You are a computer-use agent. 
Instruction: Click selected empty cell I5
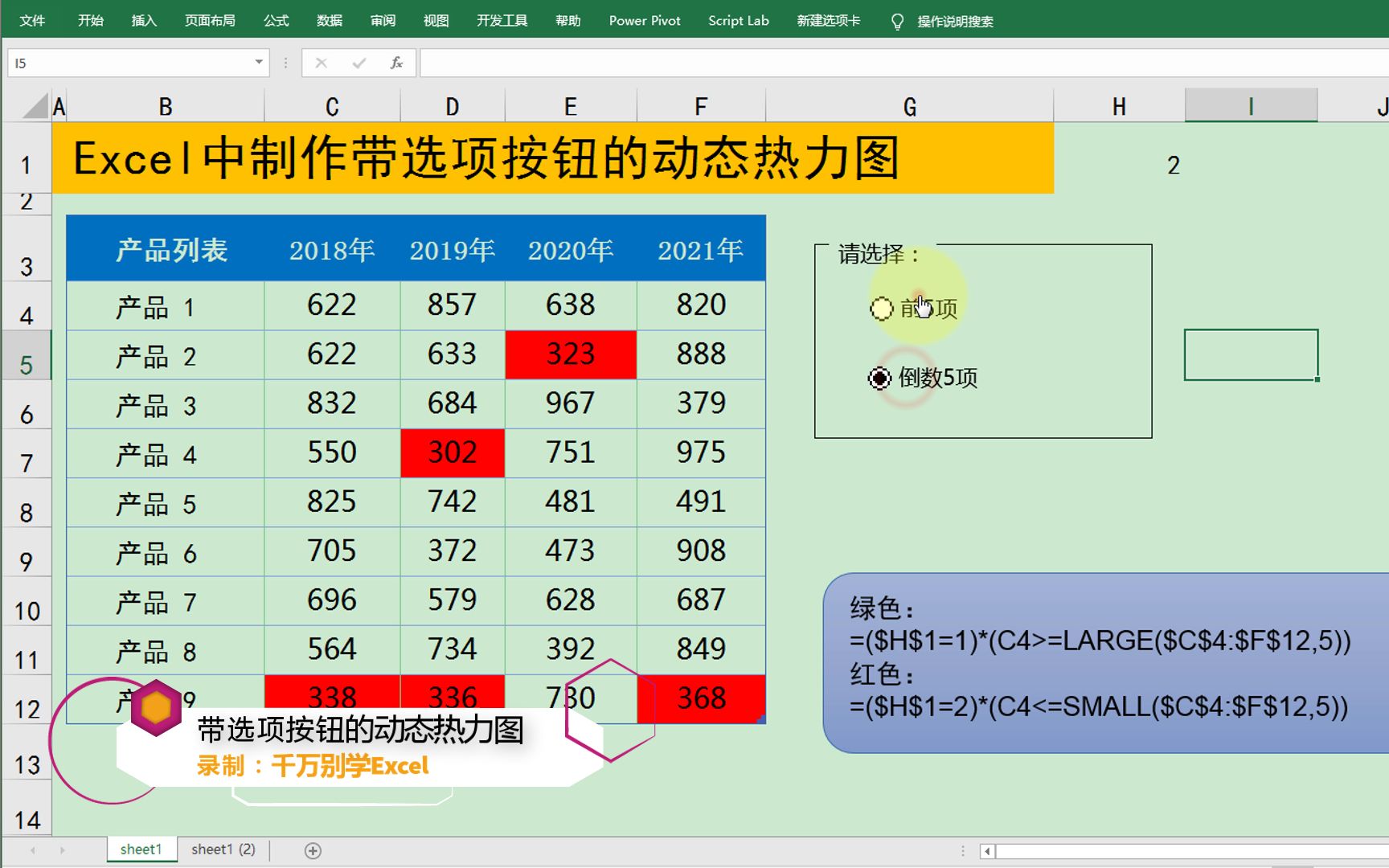click(x=1251, y=354)
